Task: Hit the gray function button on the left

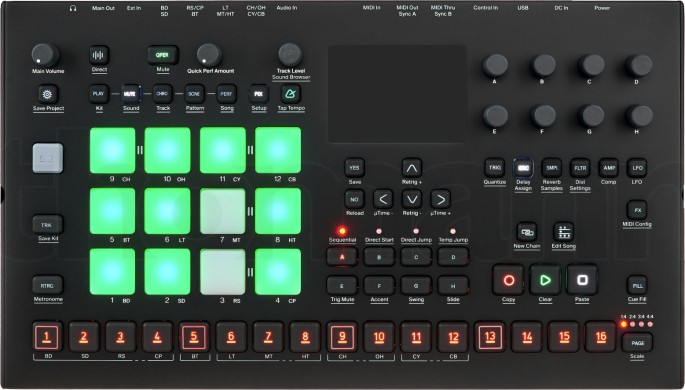Action: pyautogui.click(x=48, y=158)
